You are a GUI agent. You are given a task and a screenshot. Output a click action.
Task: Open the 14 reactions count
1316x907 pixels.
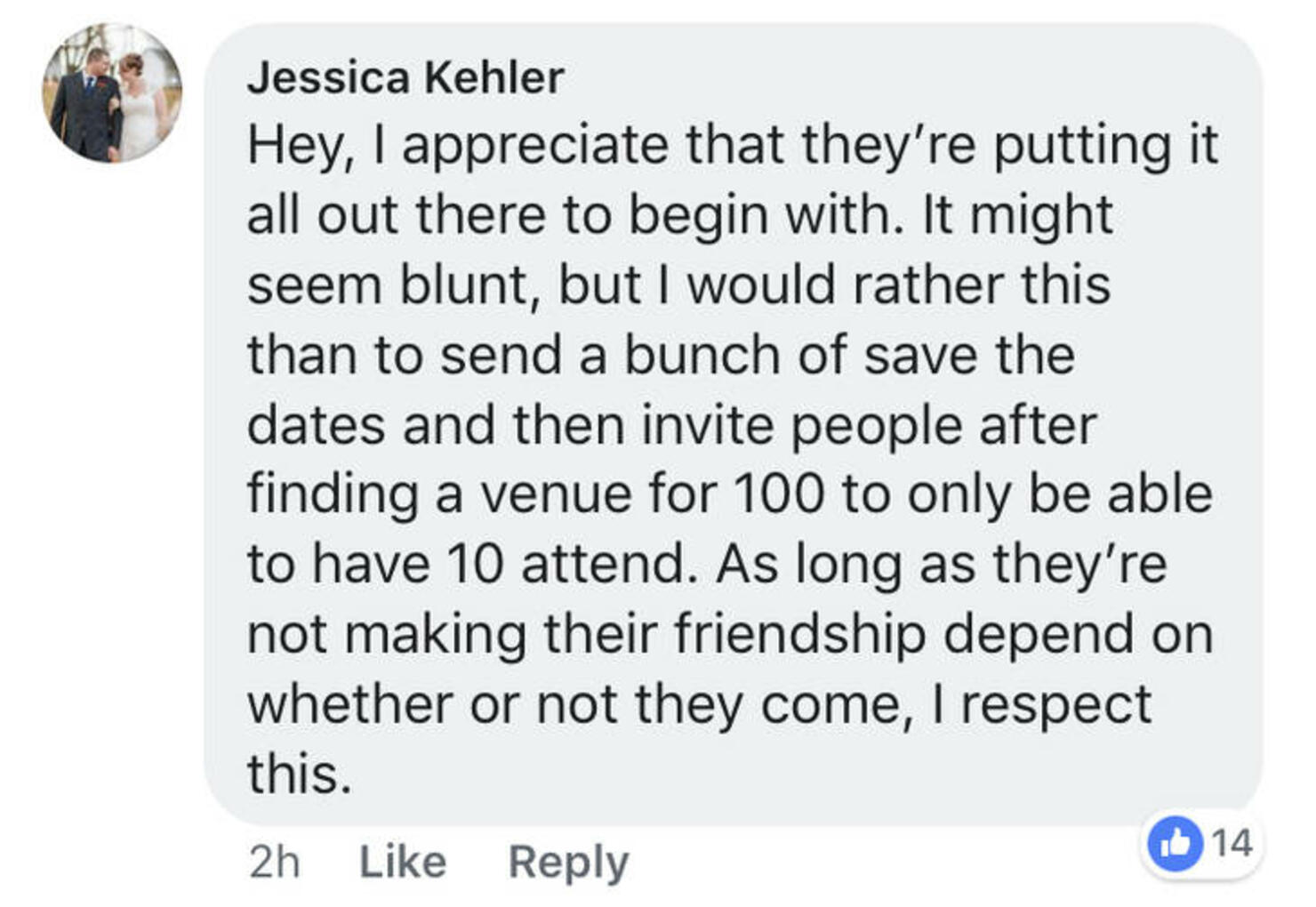(x=1232, y=842)
